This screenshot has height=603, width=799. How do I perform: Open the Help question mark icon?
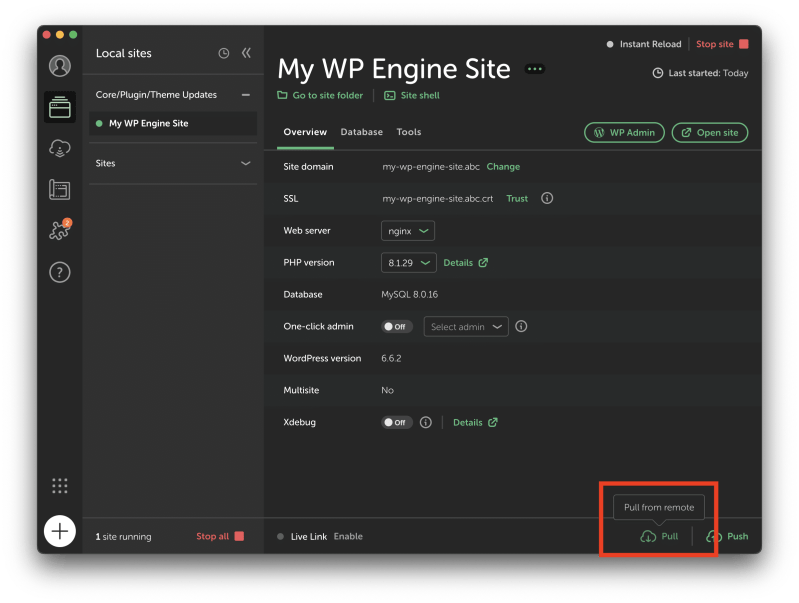[x=60, y=272]
